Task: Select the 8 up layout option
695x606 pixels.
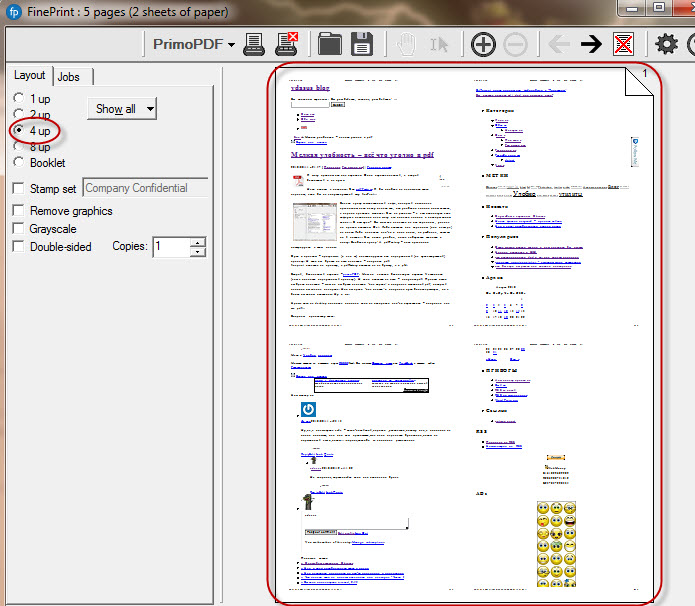Action: click(x=19, y=146)
